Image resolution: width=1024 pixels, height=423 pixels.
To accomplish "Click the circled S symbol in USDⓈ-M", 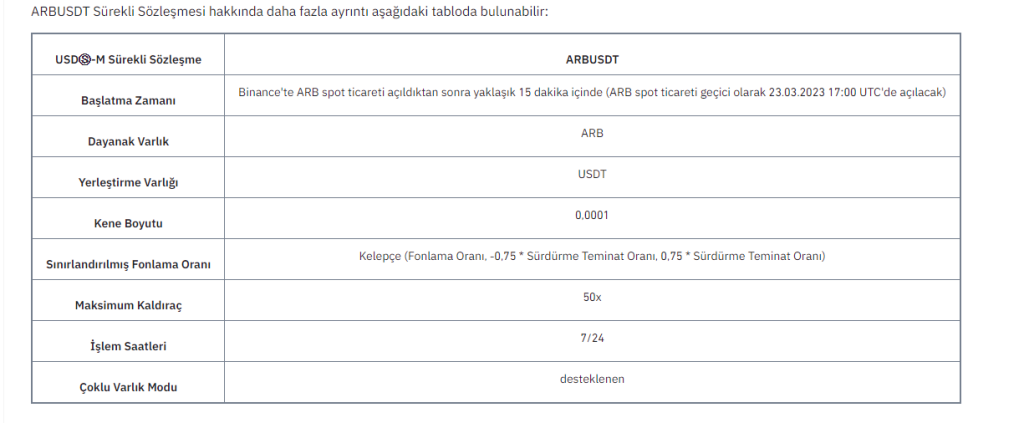I will [x=87, y=59].
